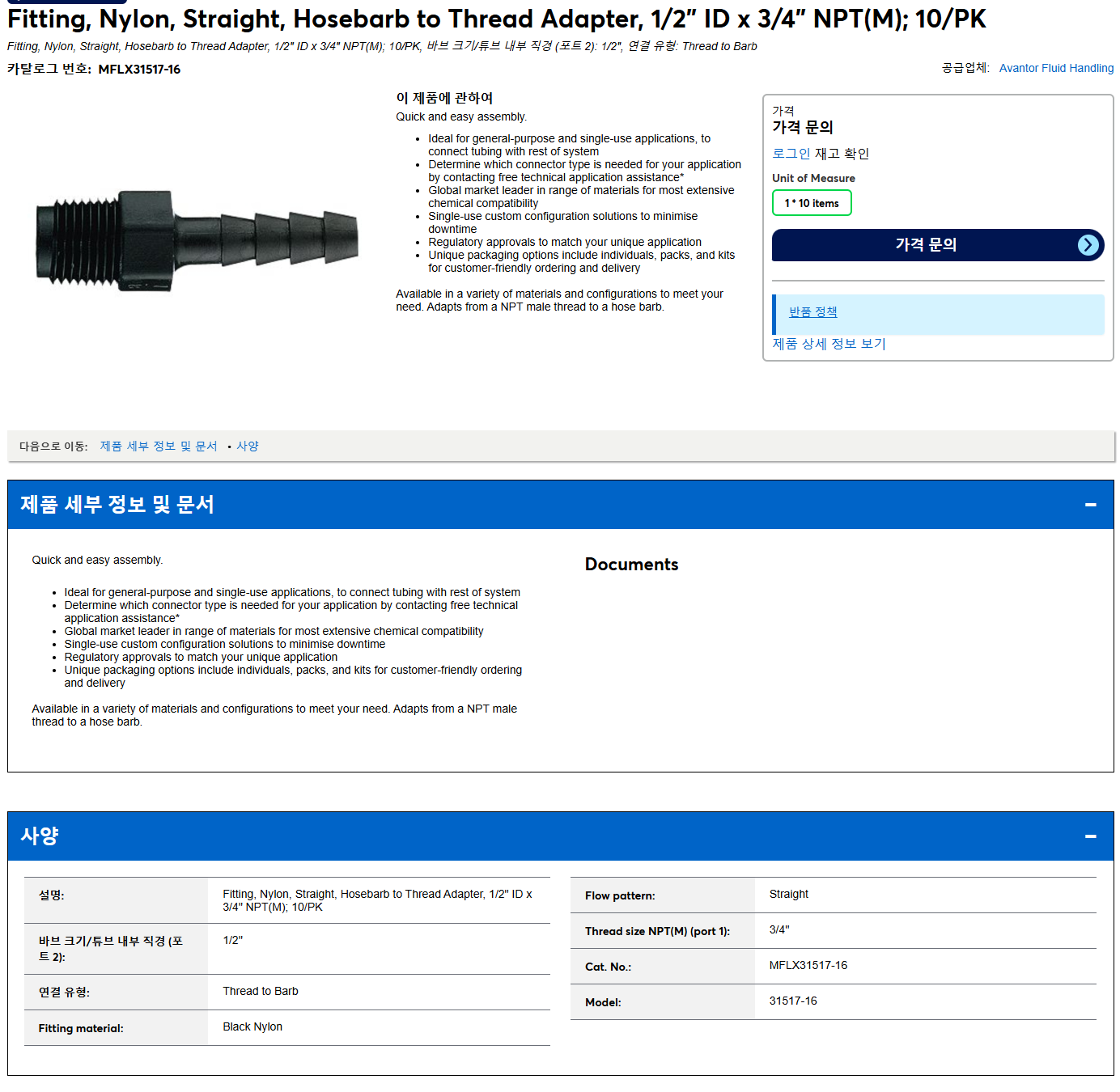Click the product title heading at top
The image size is (1120, 1092).
click(497, 19)
